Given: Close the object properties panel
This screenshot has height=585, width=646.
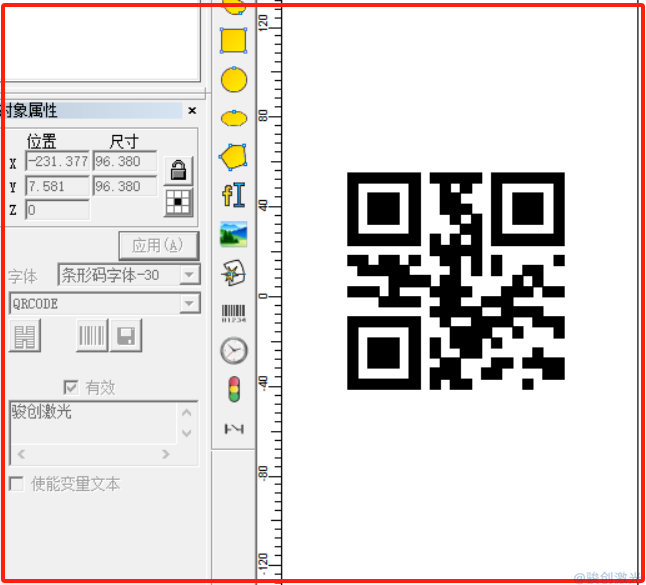Looking at the screenshot, I should click(x=192, y=110).
